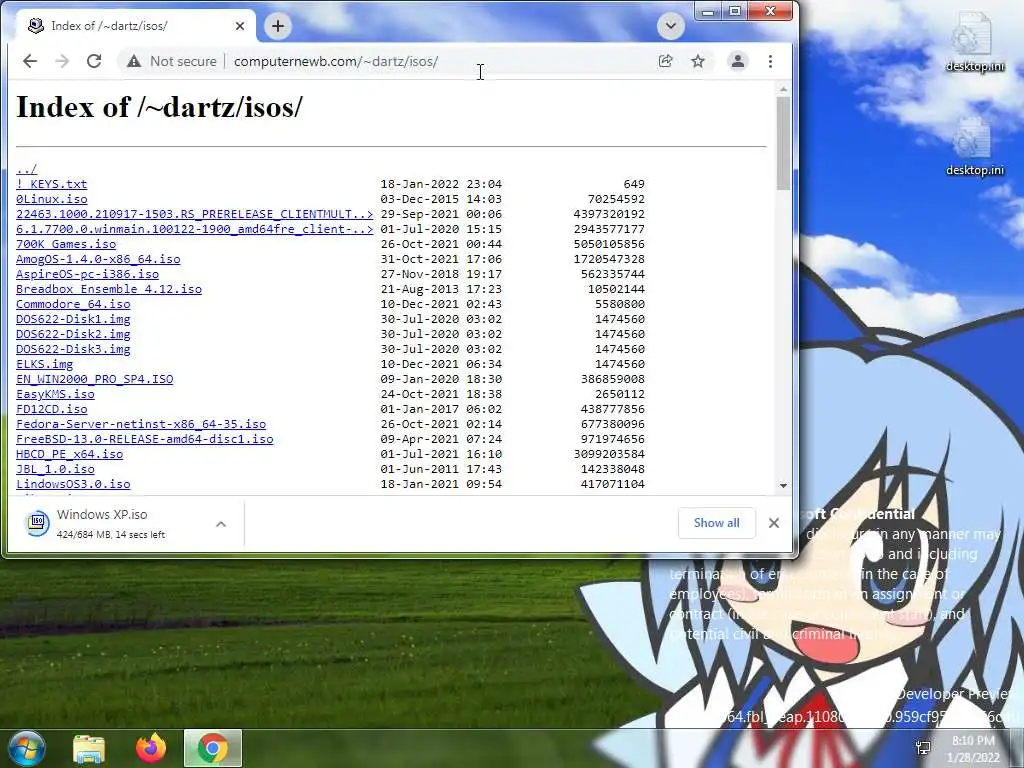1024x768 pixels.
Task: Download the 6.1.7700.0 winmain ISO
Action: pos(195,229)
